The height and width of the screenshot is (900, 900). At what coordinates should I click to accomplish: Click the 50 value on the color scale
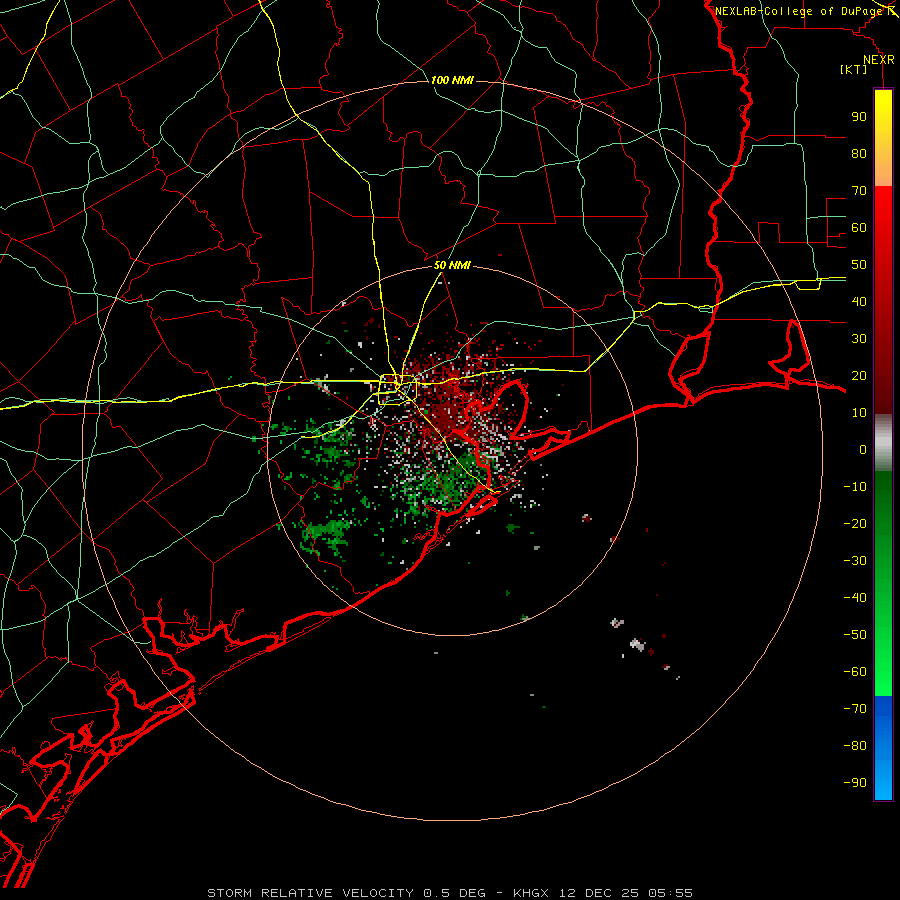859,265
